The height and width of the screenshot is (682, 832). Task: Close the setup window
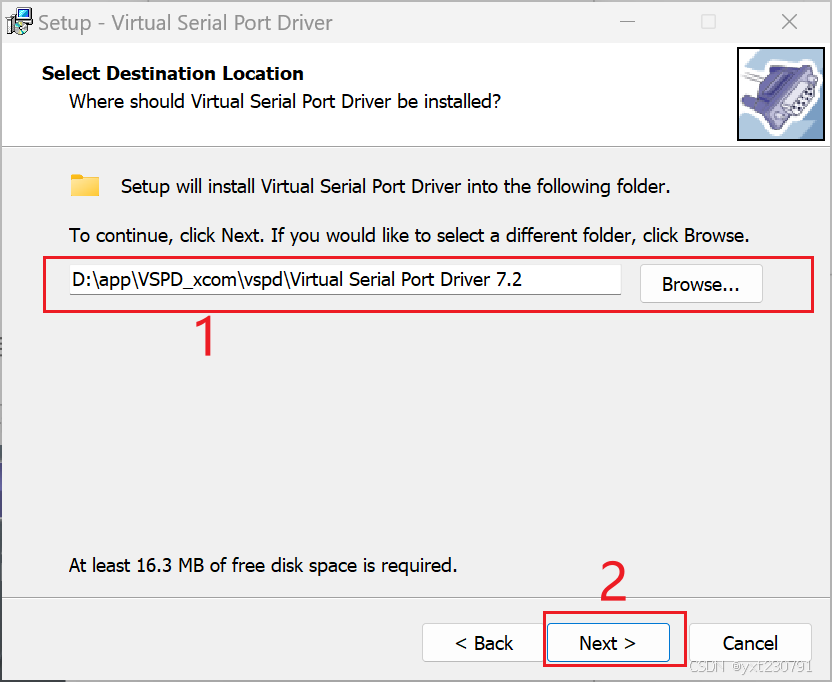790,22
